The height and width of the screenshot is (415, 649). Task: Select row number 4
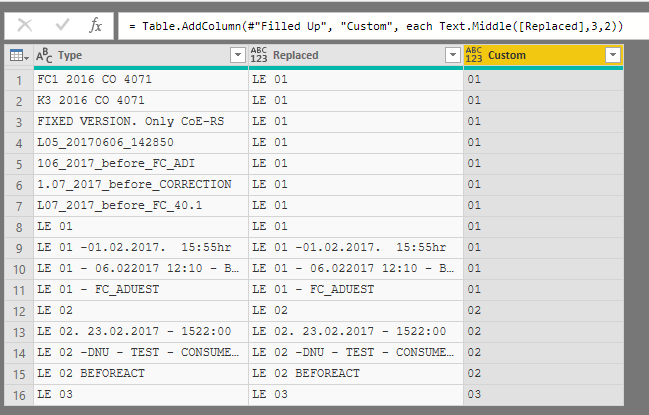(x=19, y=143)
